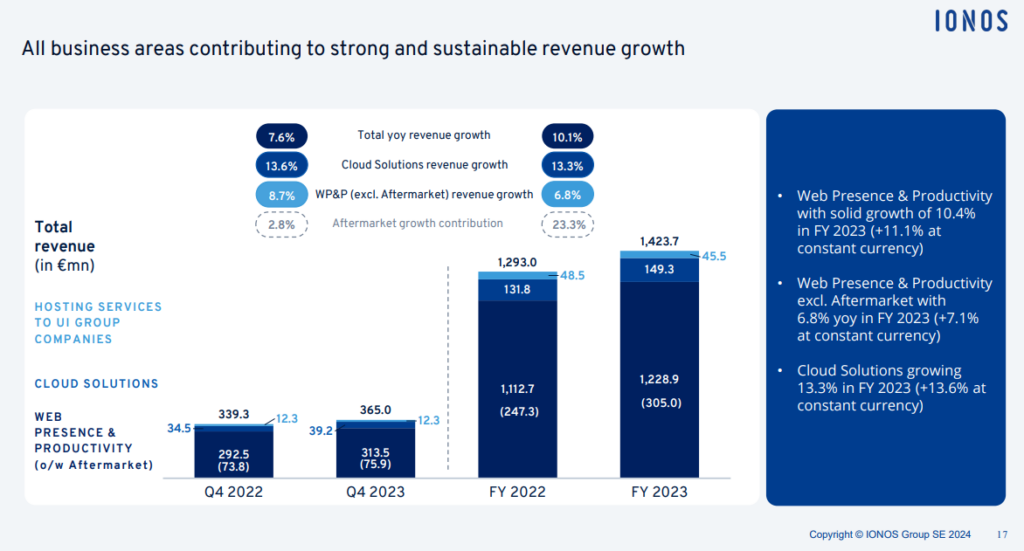Click the 39.2 Cloud Solutions value

click(x=321, y=431)
